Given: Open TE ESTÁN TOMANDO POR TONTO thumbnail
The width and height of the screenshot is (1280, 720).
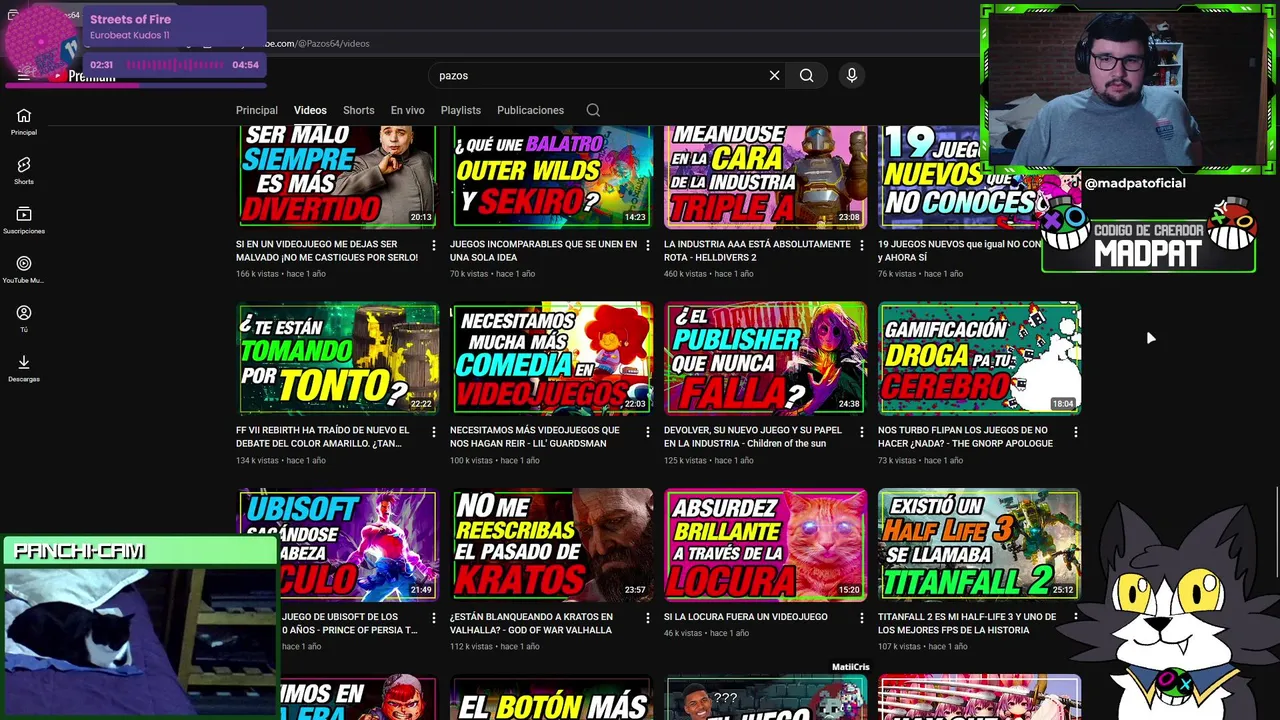Looking at the screenshot, I should pyautogui.click(x=338, y=358).
